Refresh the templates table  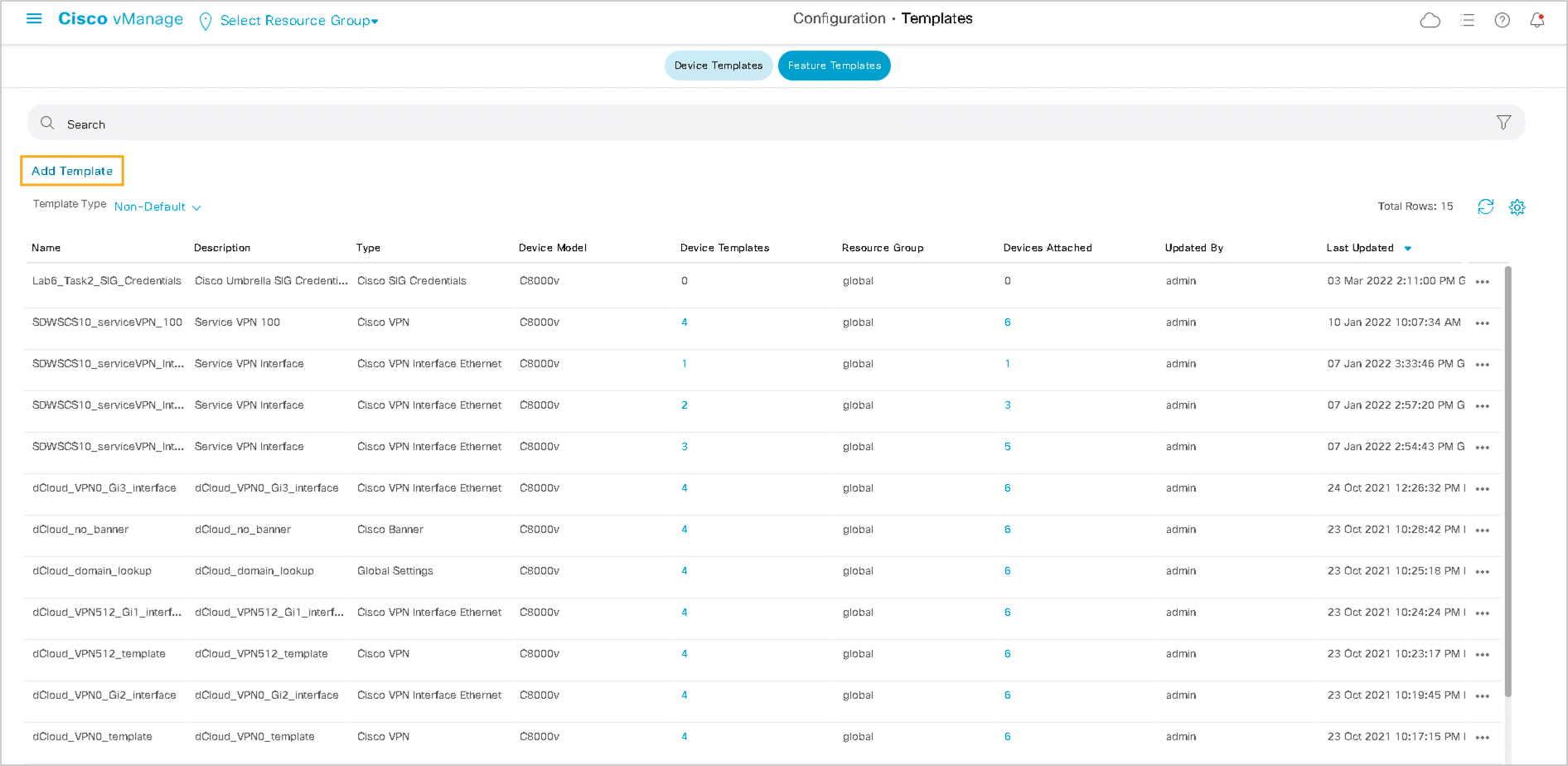point(1485,206)
